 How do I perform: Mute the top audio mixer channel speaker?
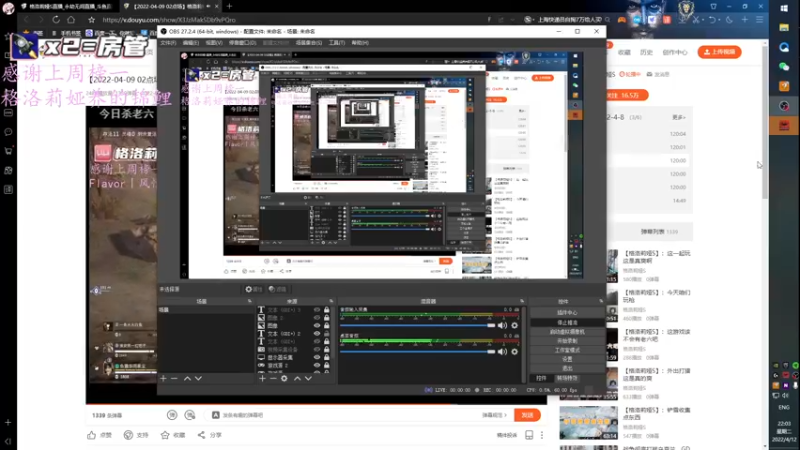[503, 326]
